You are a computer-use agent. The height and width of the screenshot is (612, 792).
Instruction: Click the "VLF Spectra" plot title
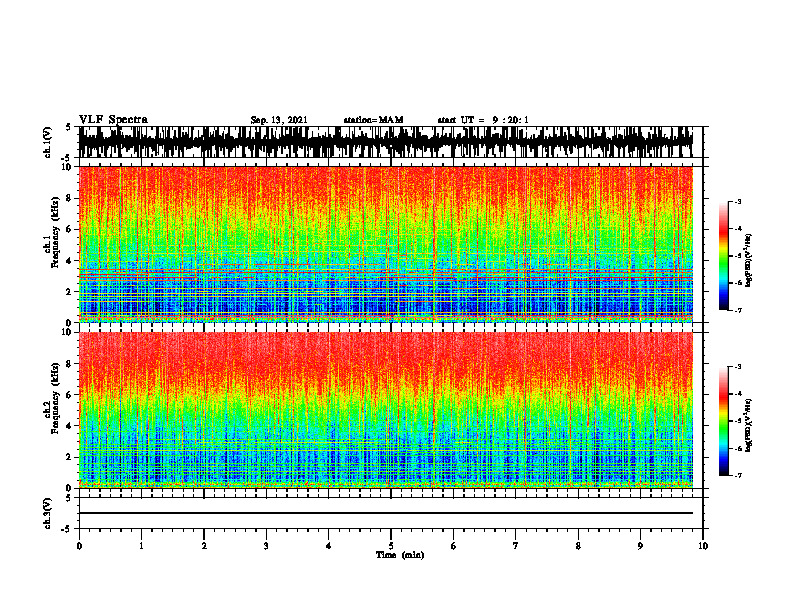coord(113,120)
